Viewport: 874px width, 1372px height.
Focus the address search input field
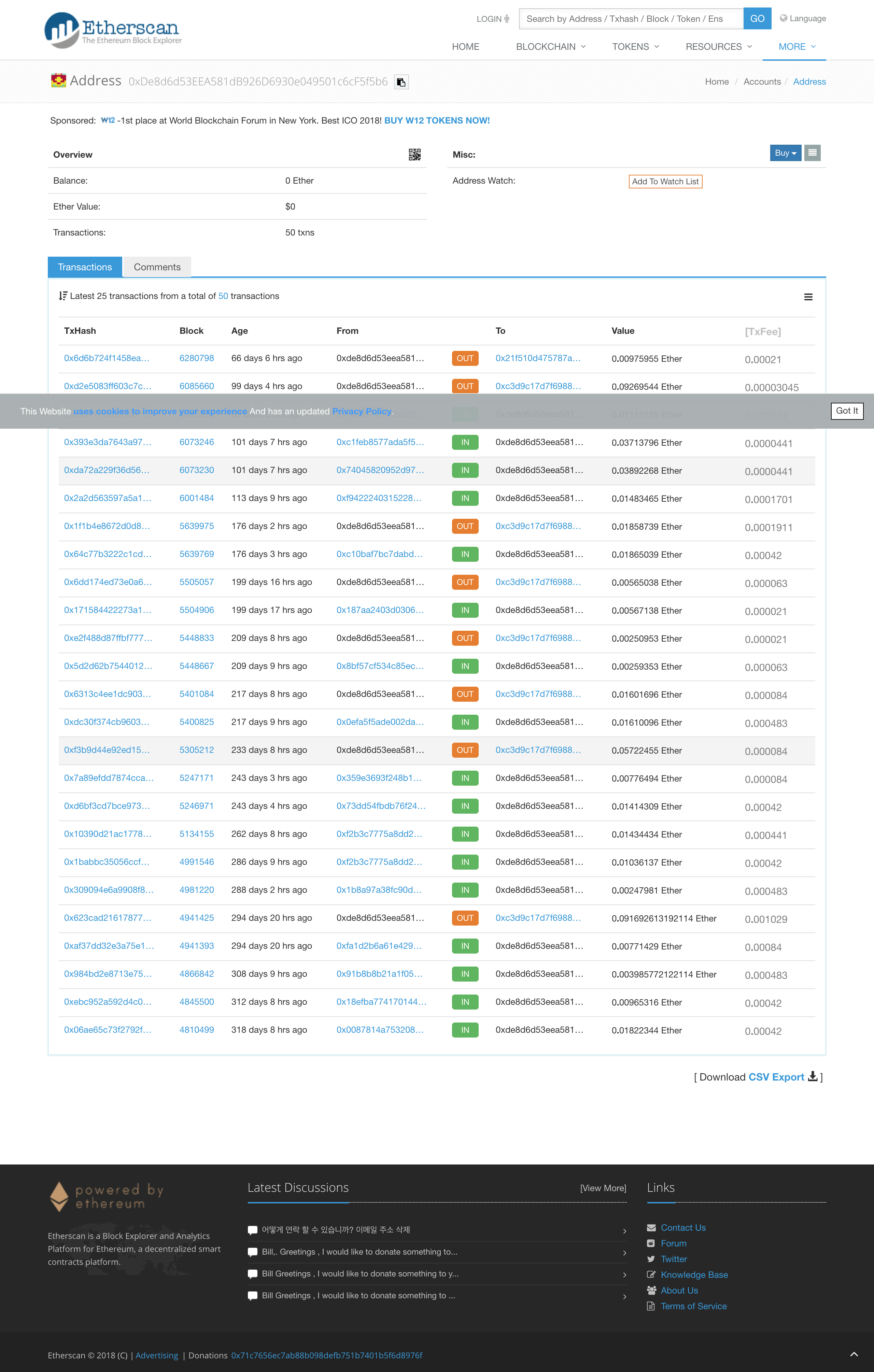(x=631, y=19)
